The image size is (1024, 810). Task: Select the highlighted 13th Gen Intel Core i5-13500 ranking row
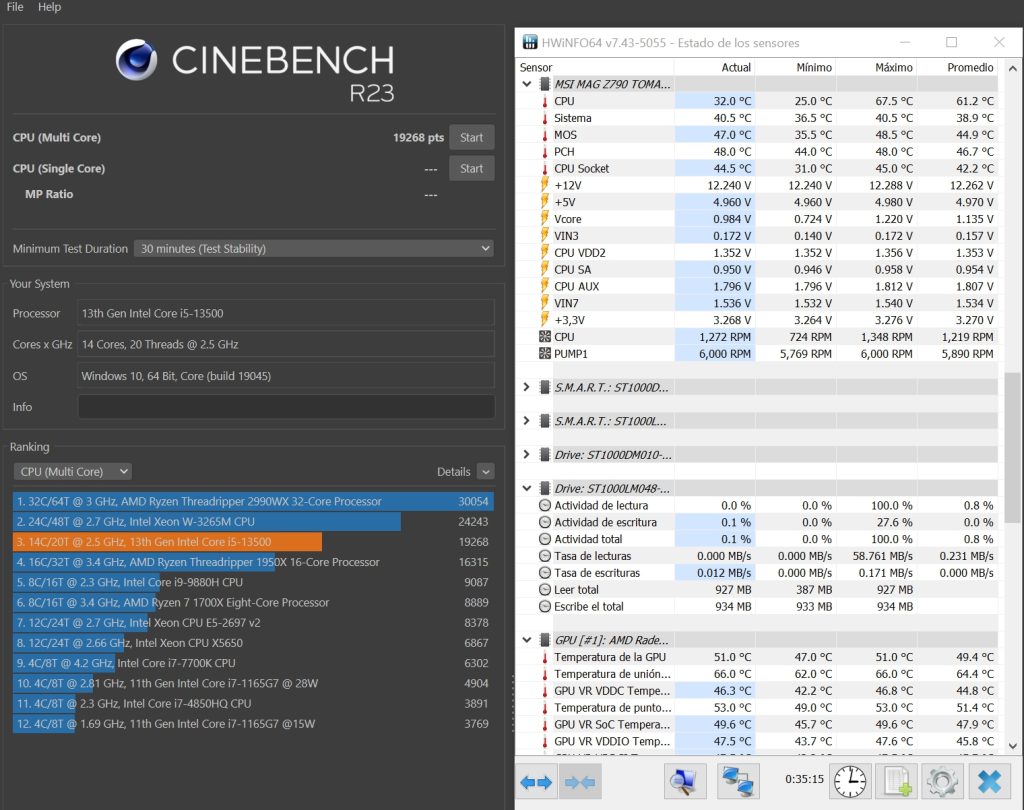pyautogui.click(x=253, y=542)
